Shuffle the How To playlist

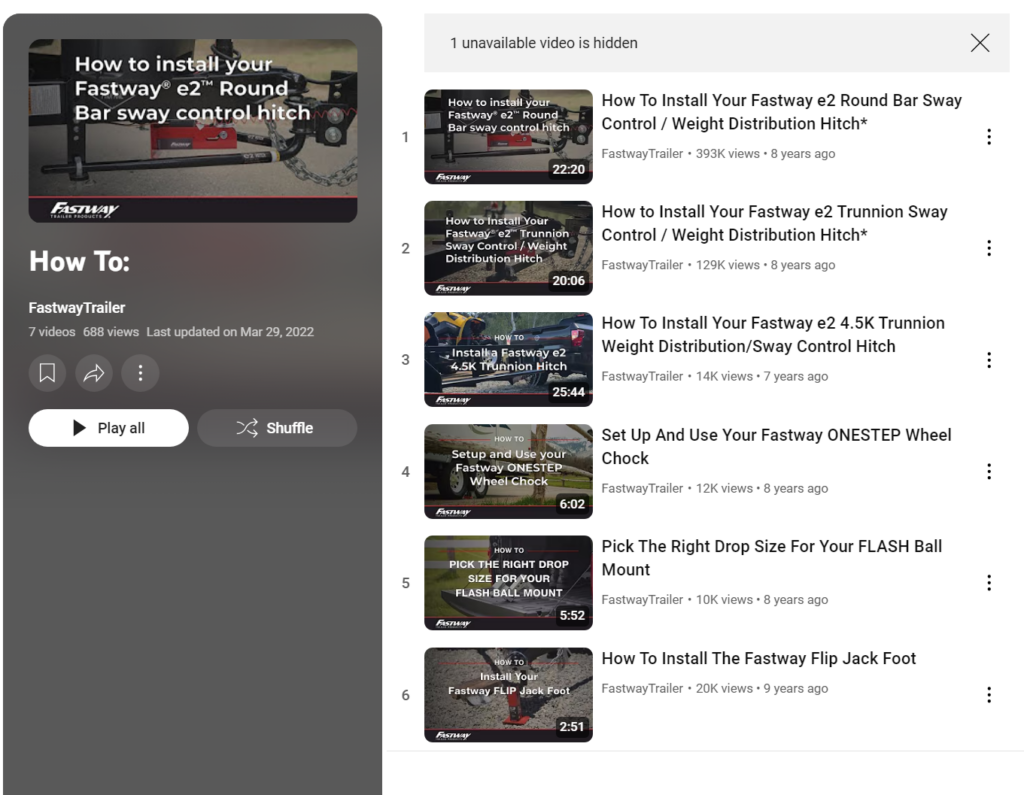tap(276, 428)
